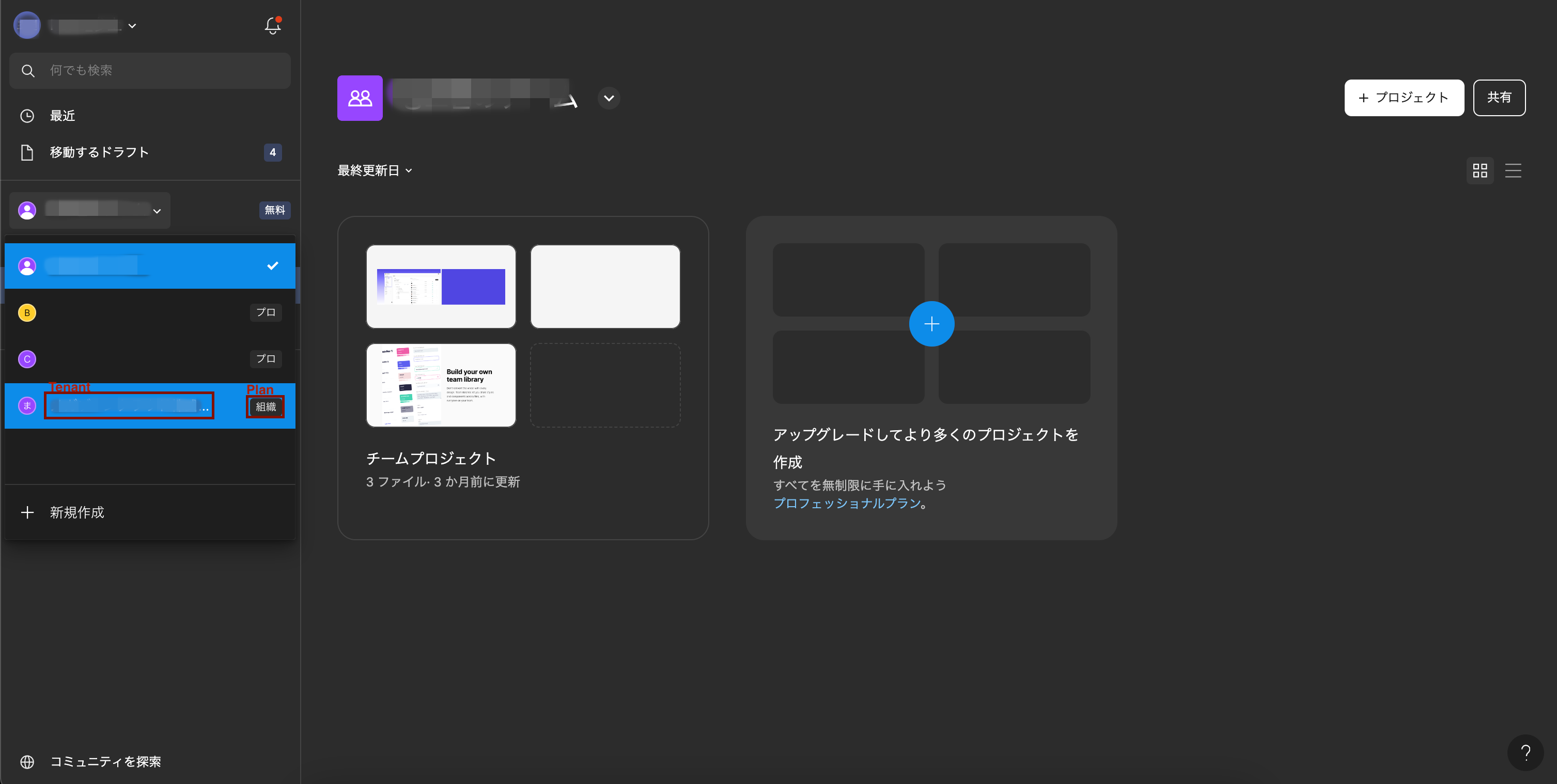Open the 最終更新日 sort dropdown
The height and width of the screenshot is (784, 1557).
pyautogui.click(x=375, y=170)
